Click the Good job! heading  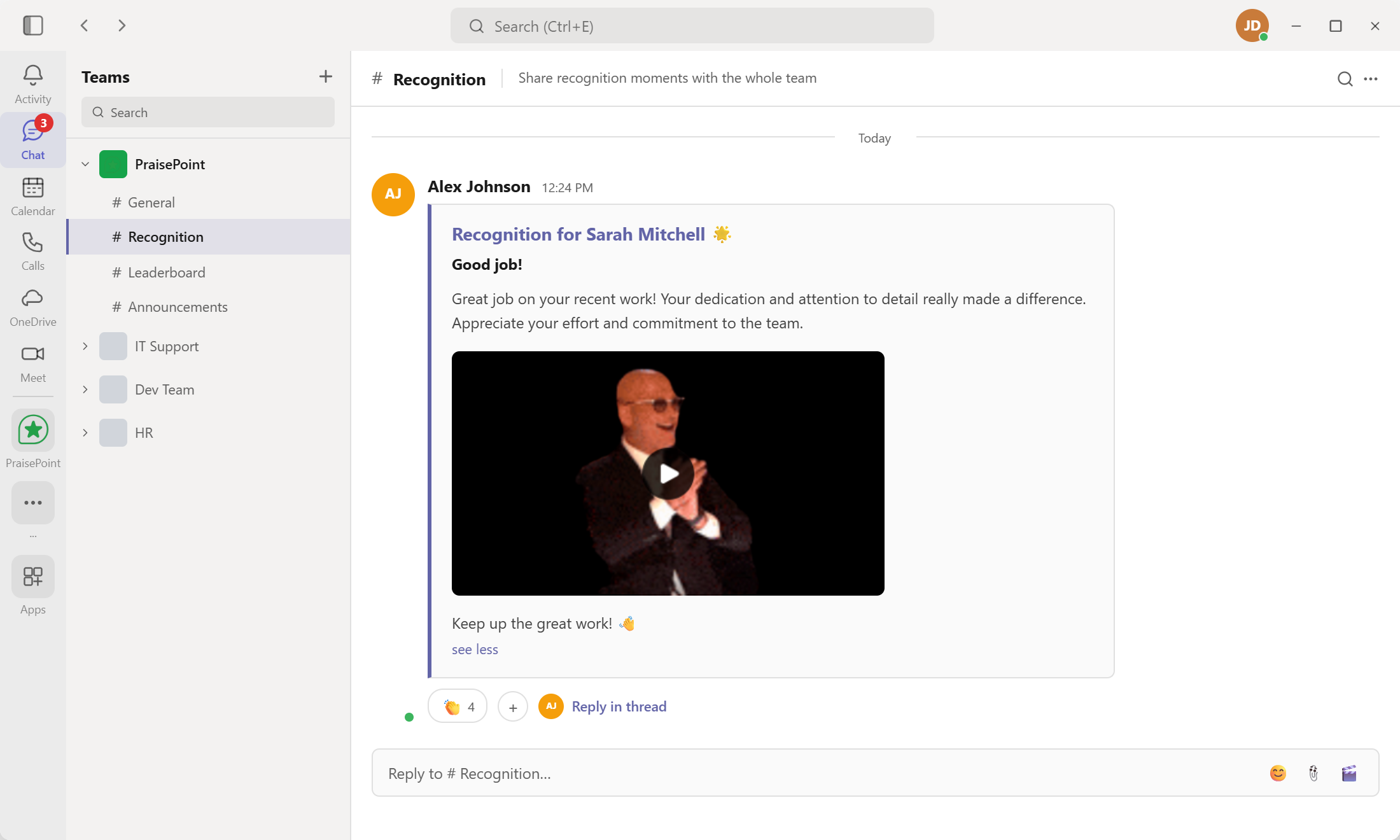pyautogui.click(x=487, y=265)
